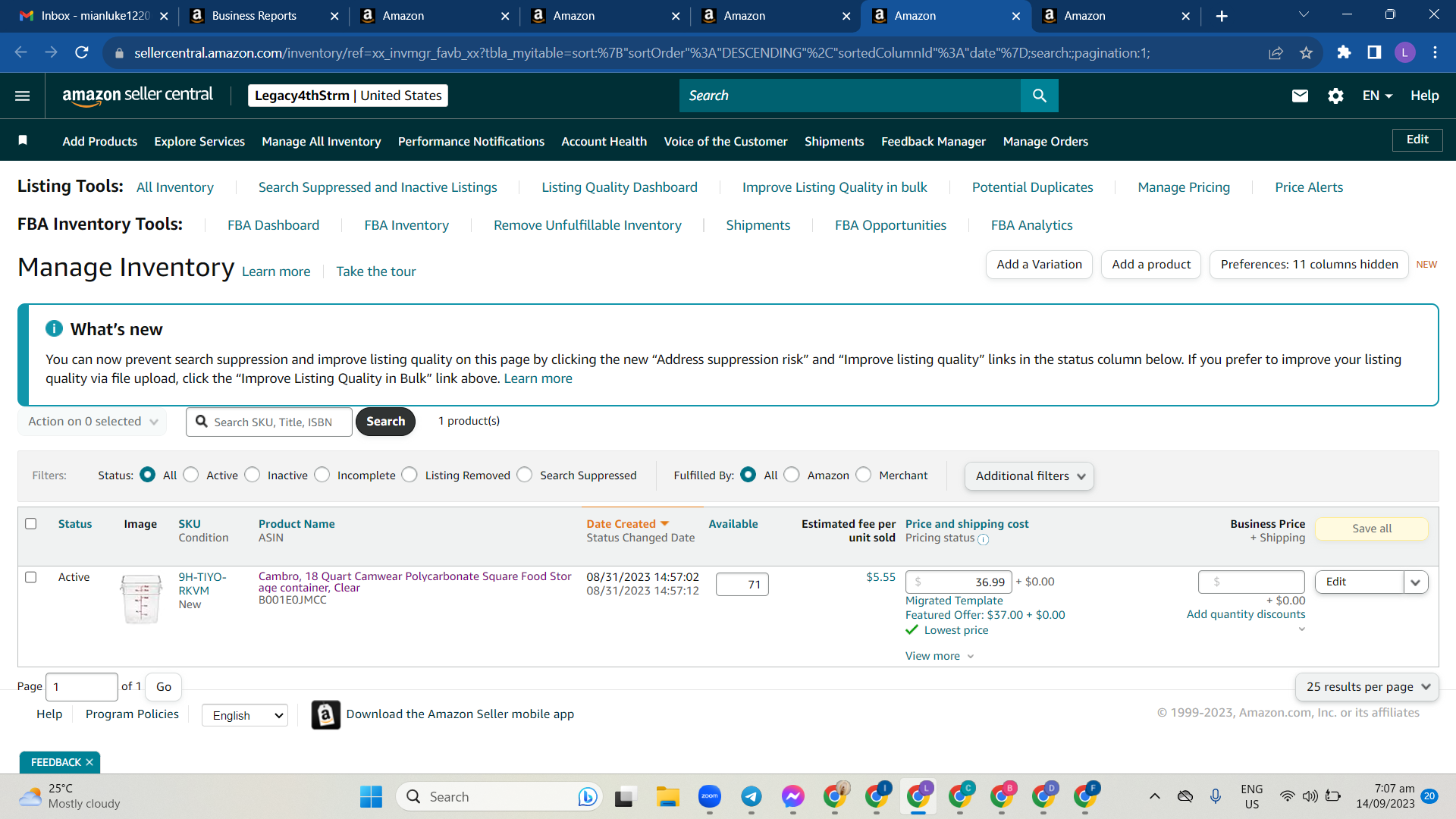
Task: Open Telegram from the taskbar
Action: tap(751, 796)
